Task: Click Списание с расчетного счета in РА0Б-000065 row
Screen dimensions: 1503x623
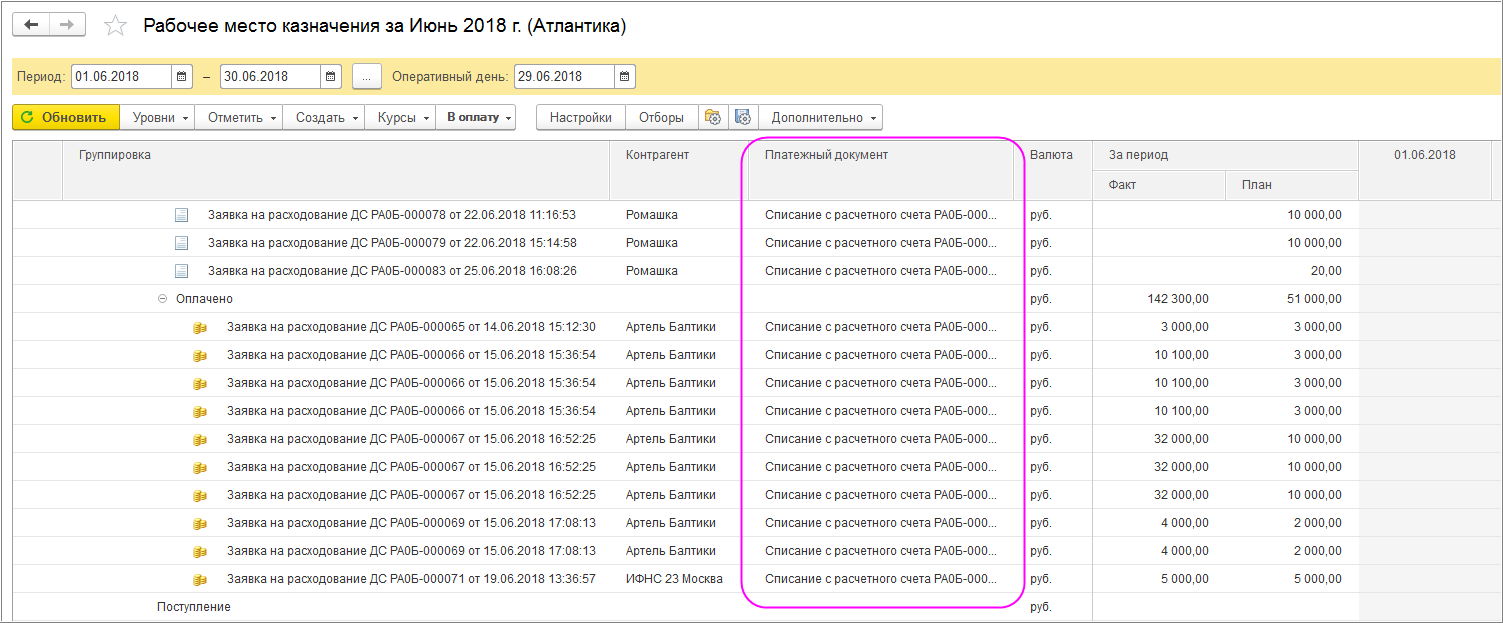Action: pyautogui.click(x=881, y=327)
